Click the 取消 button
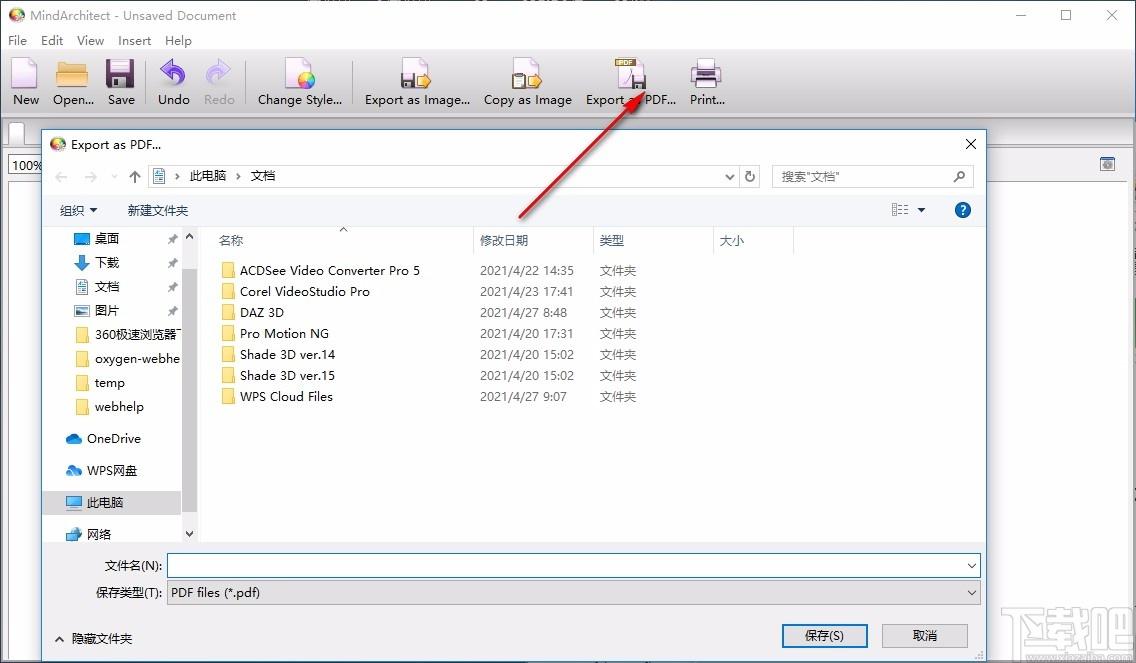 [x=924, y=635]
